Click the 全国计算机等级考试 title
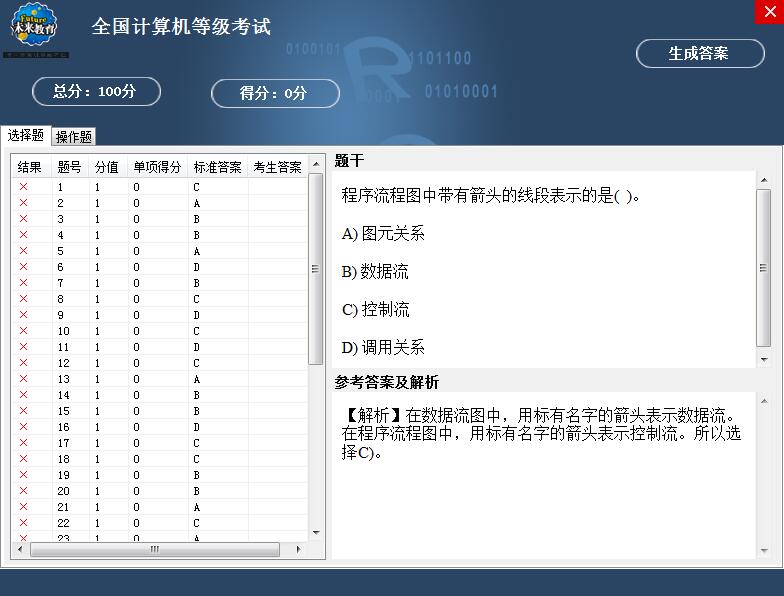 pos(181,26)
